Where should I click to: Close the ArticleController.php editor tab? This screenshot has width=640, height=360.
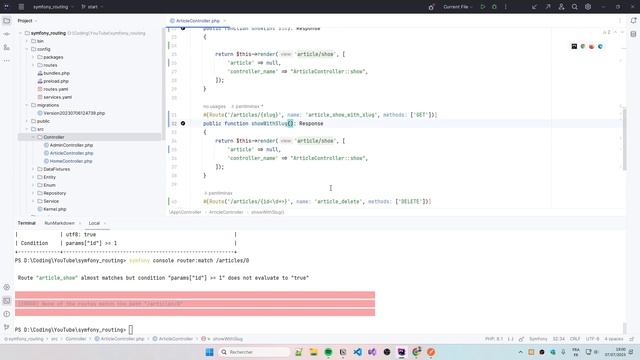(224, 20)
